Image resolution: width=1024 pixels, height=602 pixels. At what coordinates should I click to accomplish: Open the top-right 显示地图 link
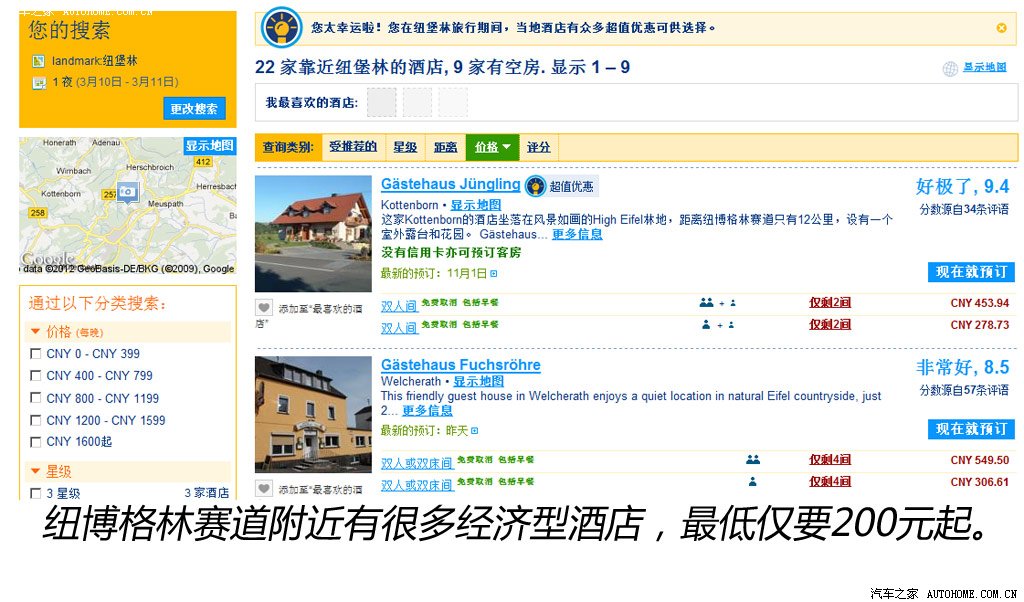pos(985,67)
